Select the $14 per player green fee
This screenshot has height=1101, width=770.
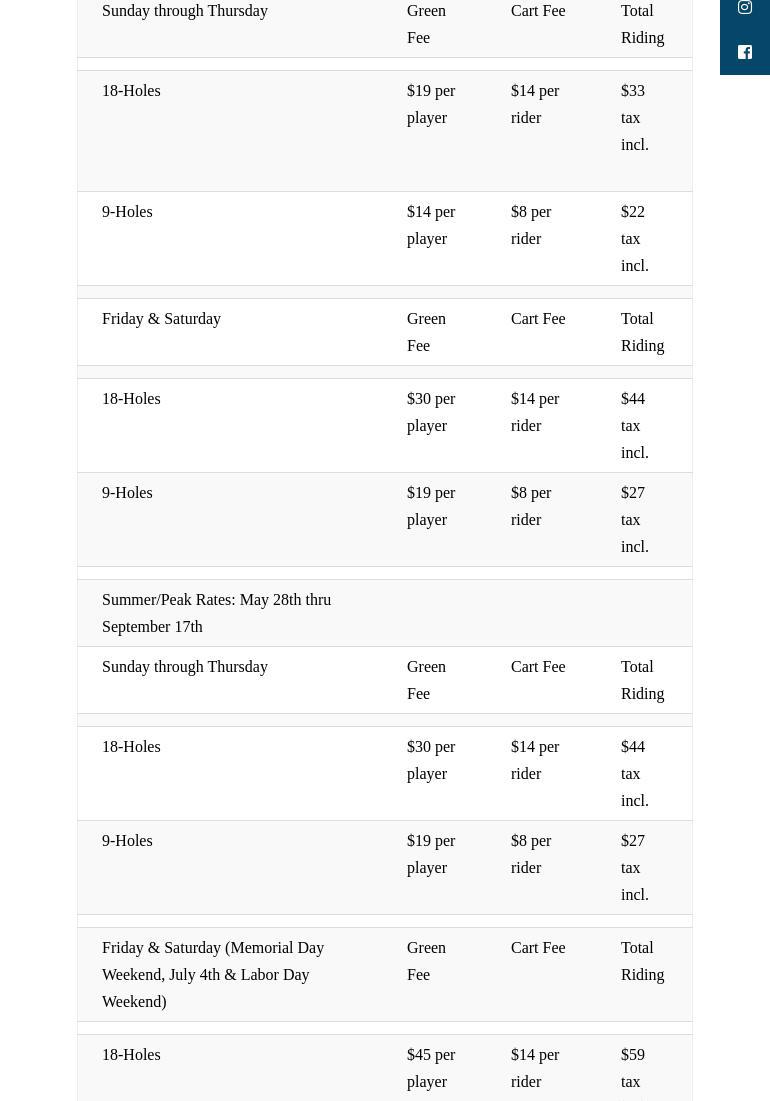tap(431, 225)
